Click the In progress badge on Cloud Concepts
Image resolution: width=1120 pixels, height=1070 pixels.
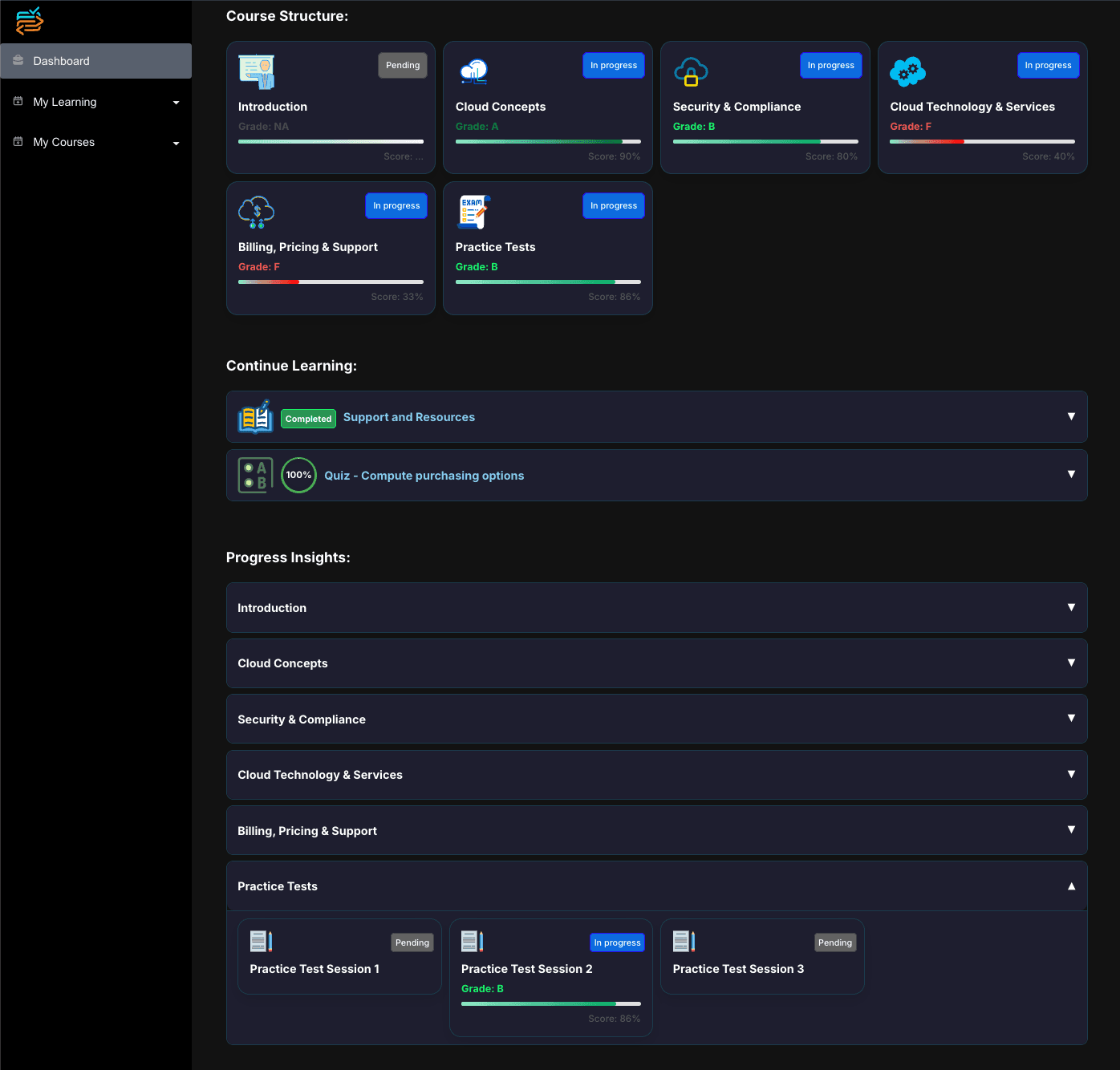click(613, 65)
